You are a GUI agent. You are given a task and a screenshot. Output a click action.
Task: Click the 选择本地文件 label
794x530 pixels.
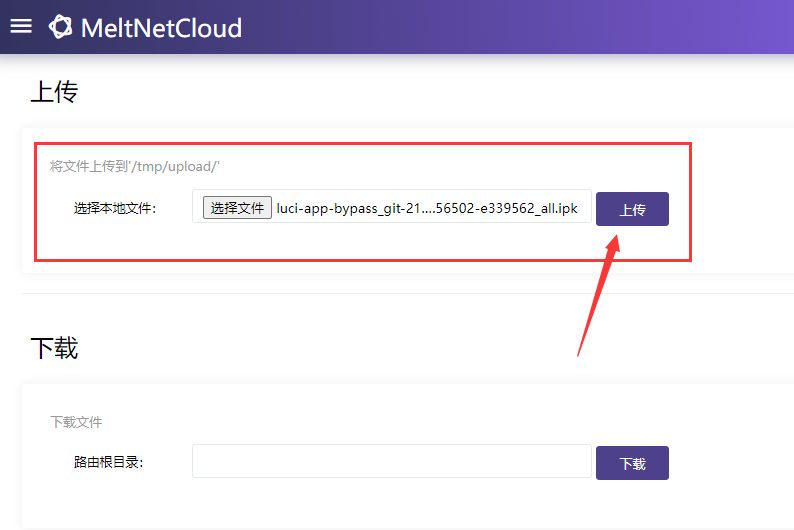point(115,208)
